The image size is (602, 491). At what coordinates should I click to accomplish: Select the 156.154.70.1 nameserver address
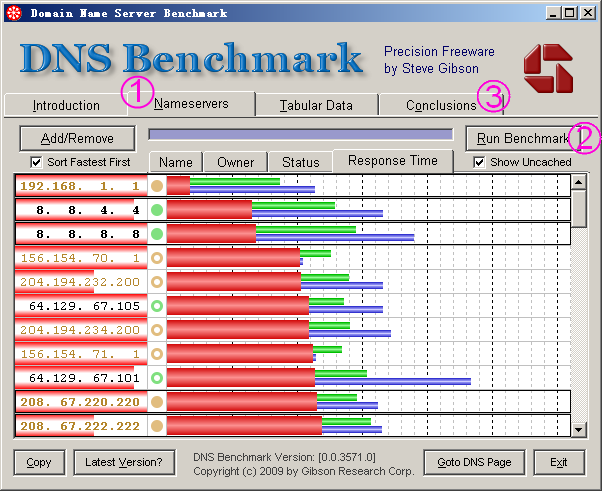point(81,258)
